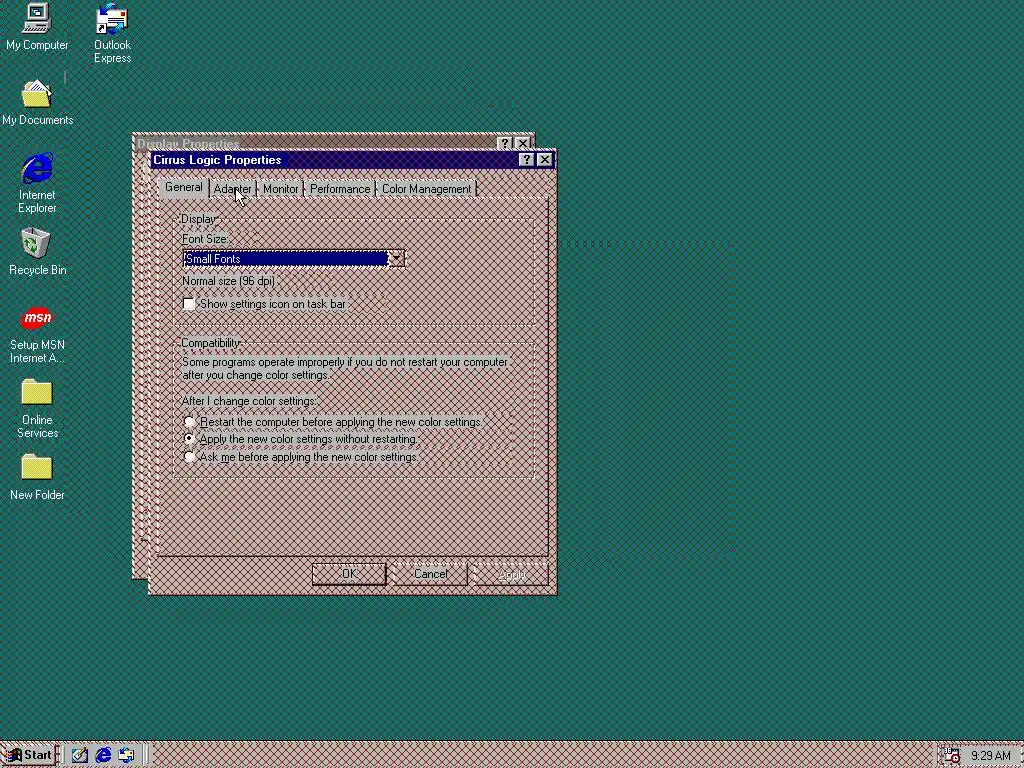Click the Help question mark in Cirrus Logic Properties

[526, 160]
